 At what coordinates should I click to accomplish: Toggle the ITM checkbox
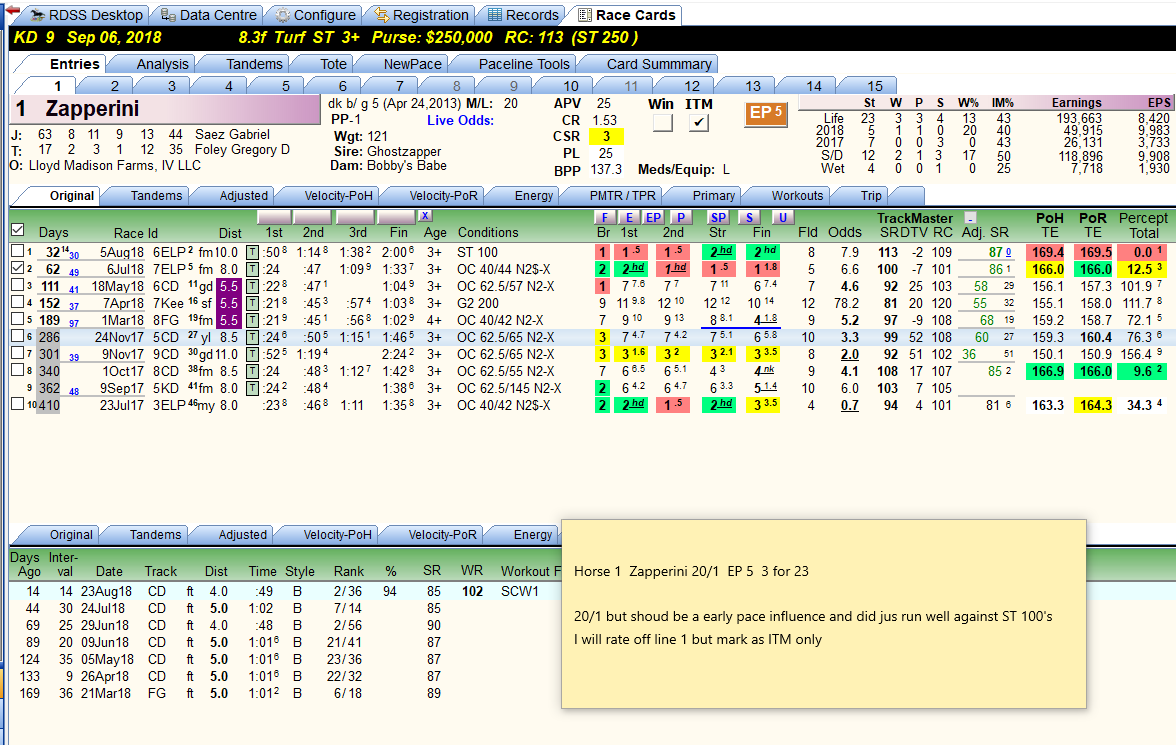point(698,122)
